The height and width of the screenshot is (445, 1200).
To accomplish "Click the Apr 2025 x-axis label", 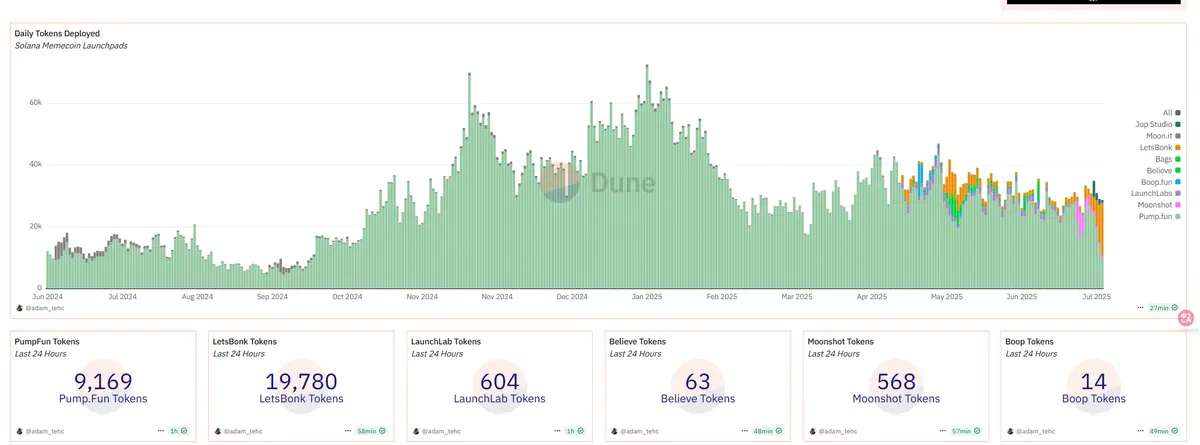I will [872, 297].
